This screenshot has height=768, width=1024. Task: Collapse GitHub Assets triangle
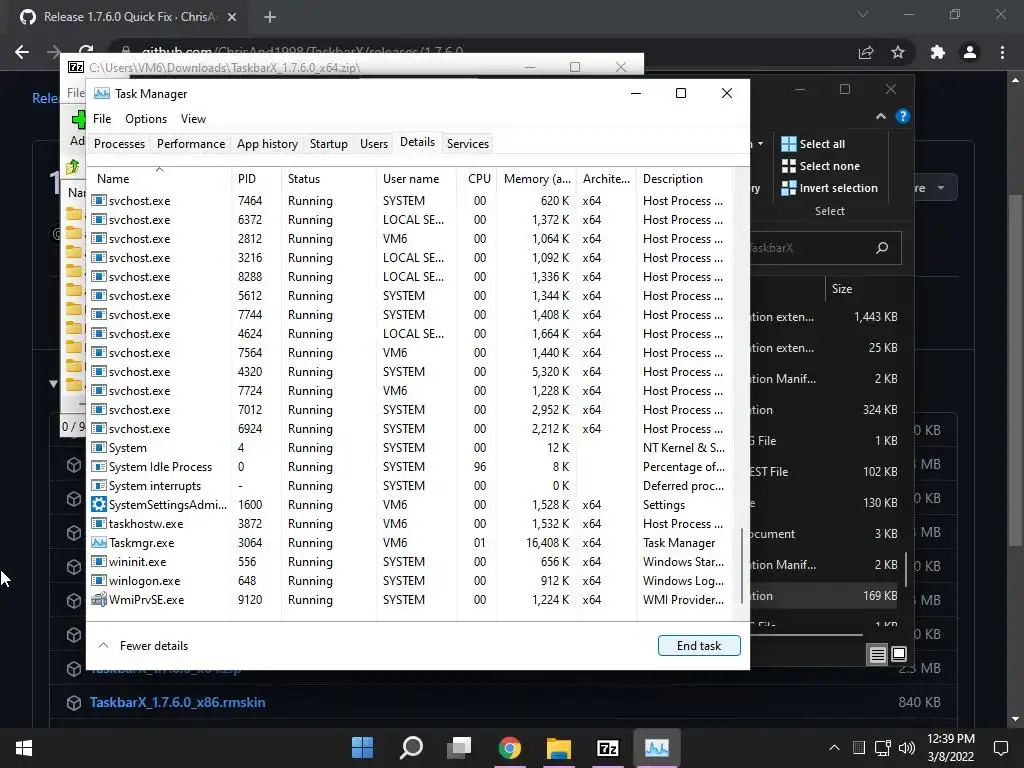pyautogui.click(x=54, y=383)
